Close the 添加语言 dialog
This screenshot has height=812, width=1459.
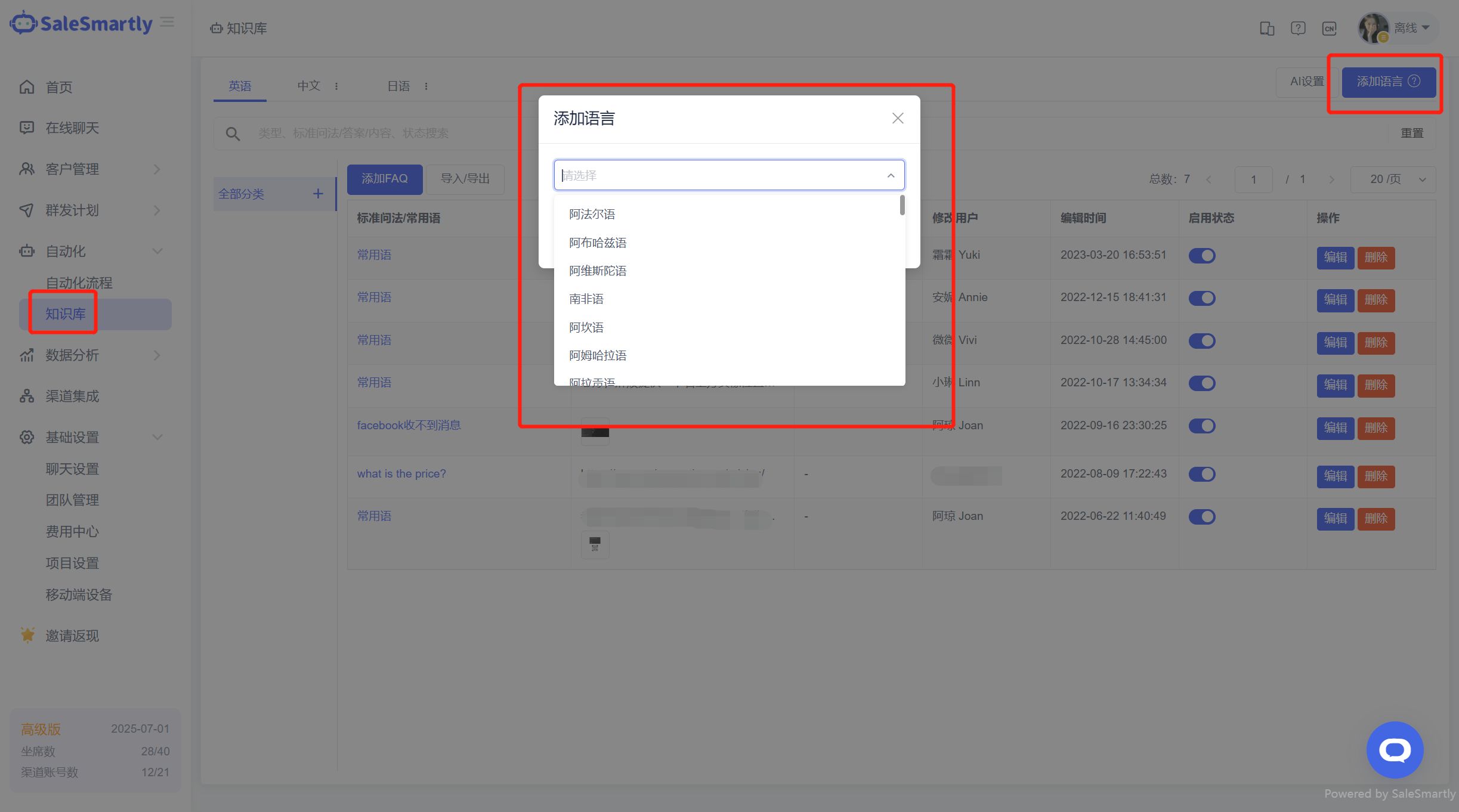click(x=897, y=118)
